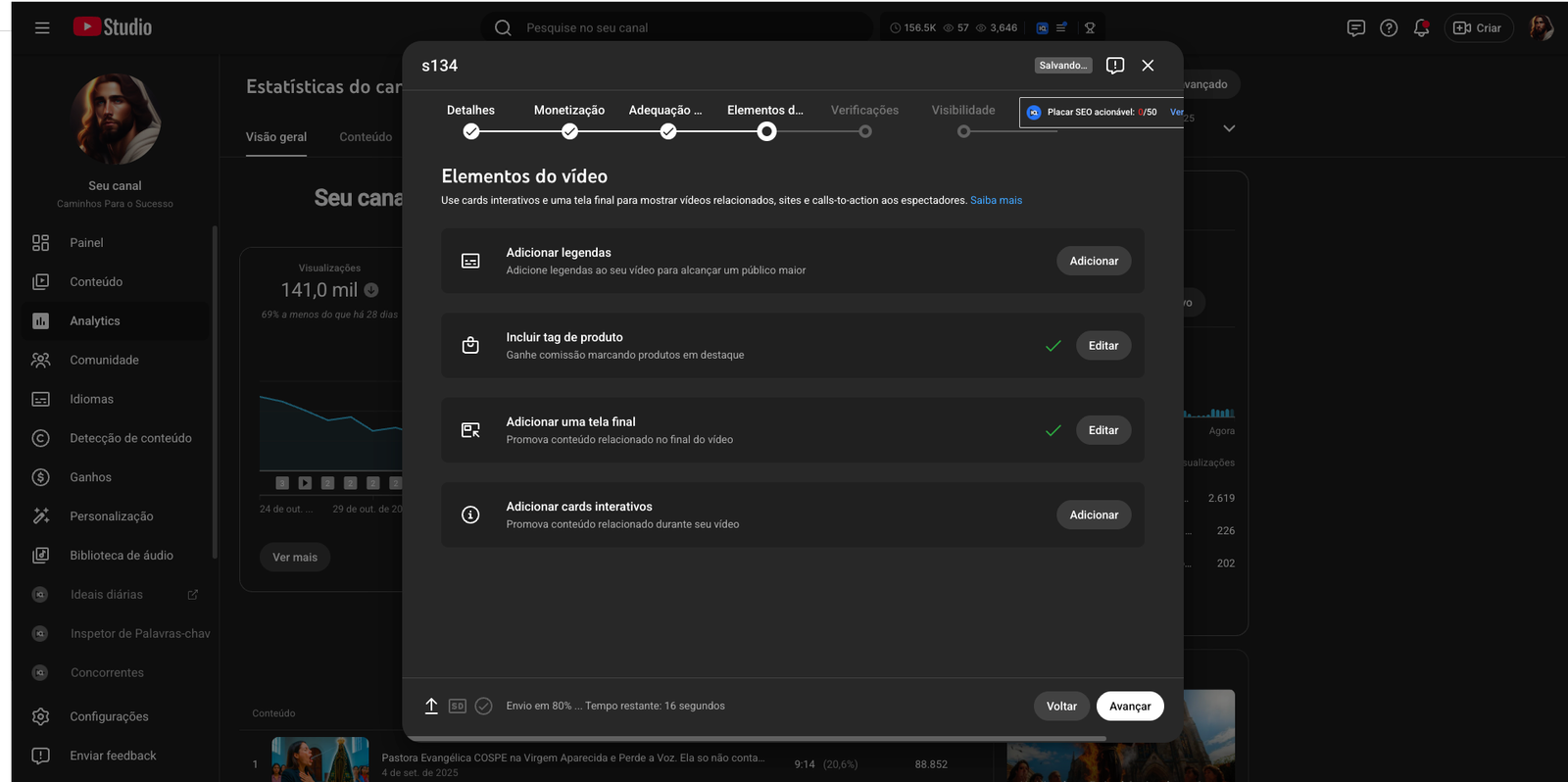Open Biblioteca de áudio in sidebar
Viewport: 1568px width, 782px height.
coord(116,556)
